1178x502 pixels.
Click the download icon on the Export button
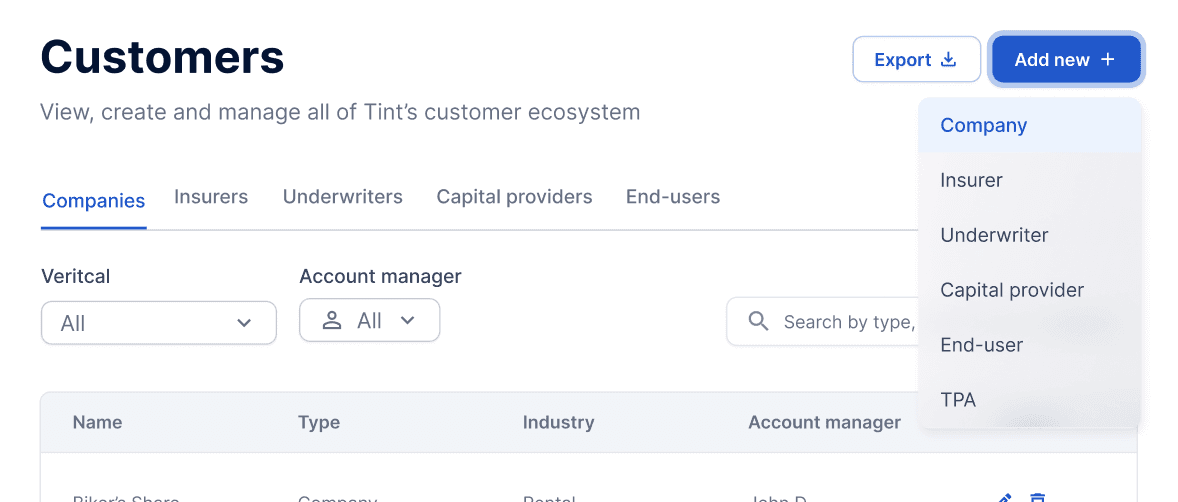click(949, 59)
